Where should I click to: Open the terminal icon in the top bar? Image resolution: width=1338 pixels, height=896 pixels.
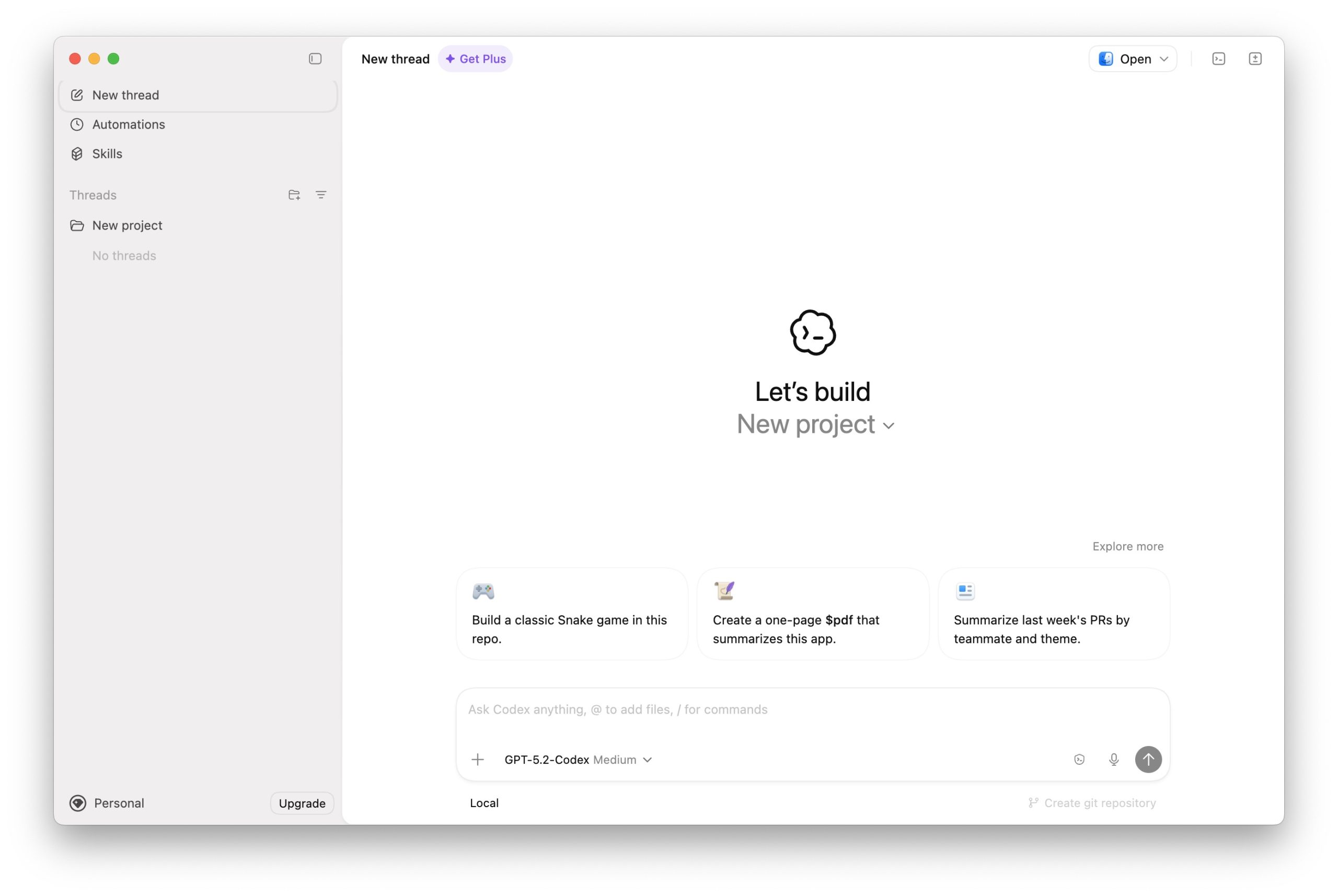click(1219, 58)
